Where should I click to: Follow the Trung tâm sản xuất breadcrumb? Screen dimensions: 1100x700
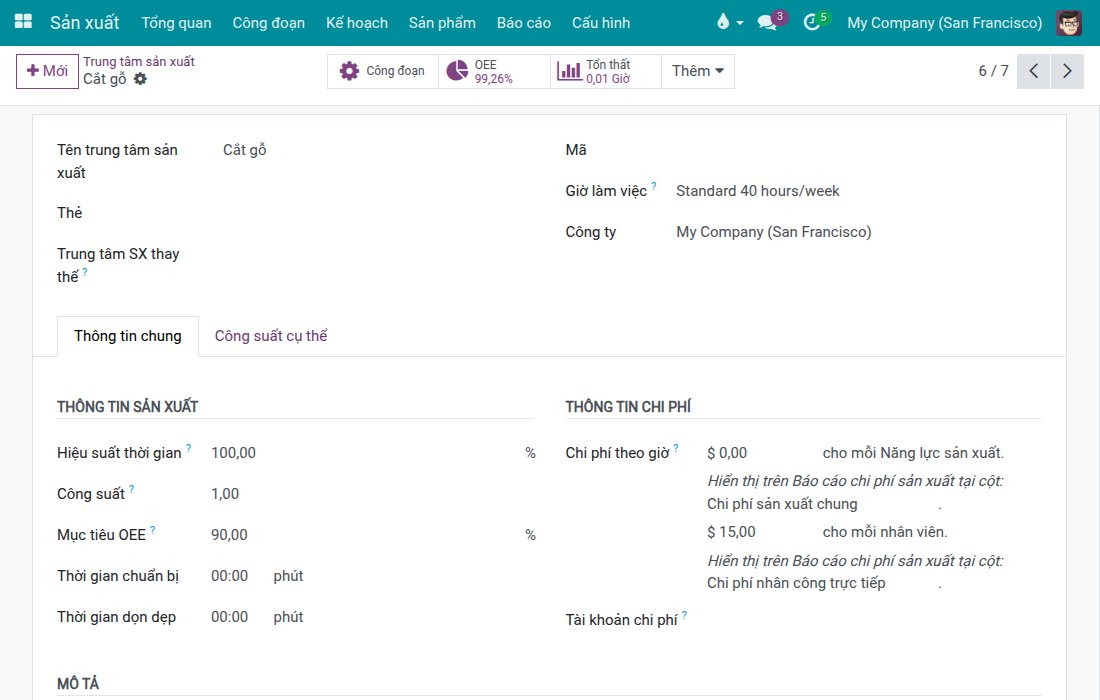click(x=139, y=62)
